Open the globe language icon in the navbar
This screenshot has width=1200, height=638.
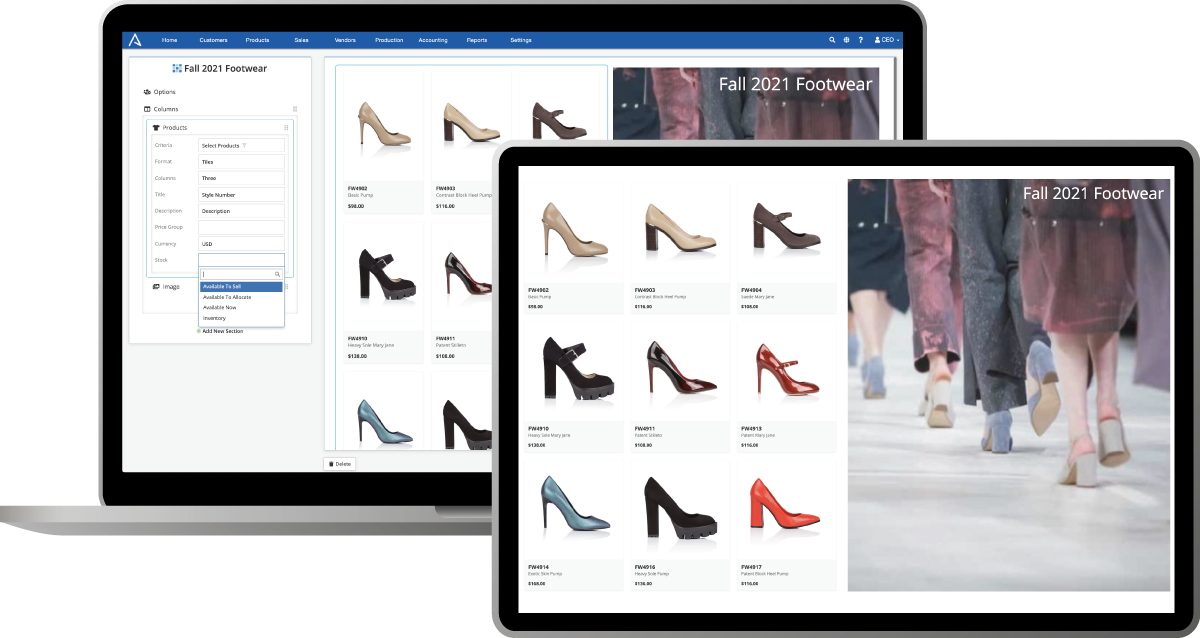(847, 40)
